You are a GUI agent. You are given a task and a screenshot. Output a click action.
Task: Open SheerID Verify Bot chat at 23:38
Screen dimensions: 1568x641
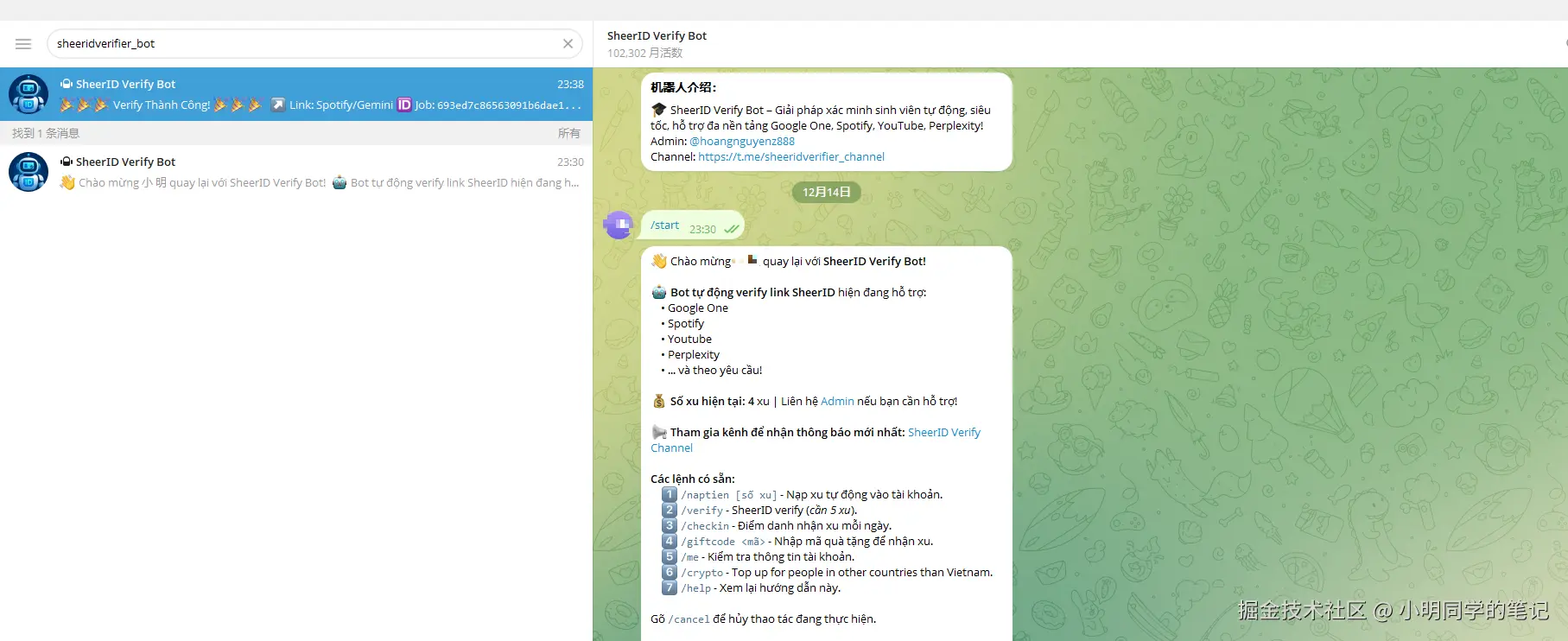(296, 94)
